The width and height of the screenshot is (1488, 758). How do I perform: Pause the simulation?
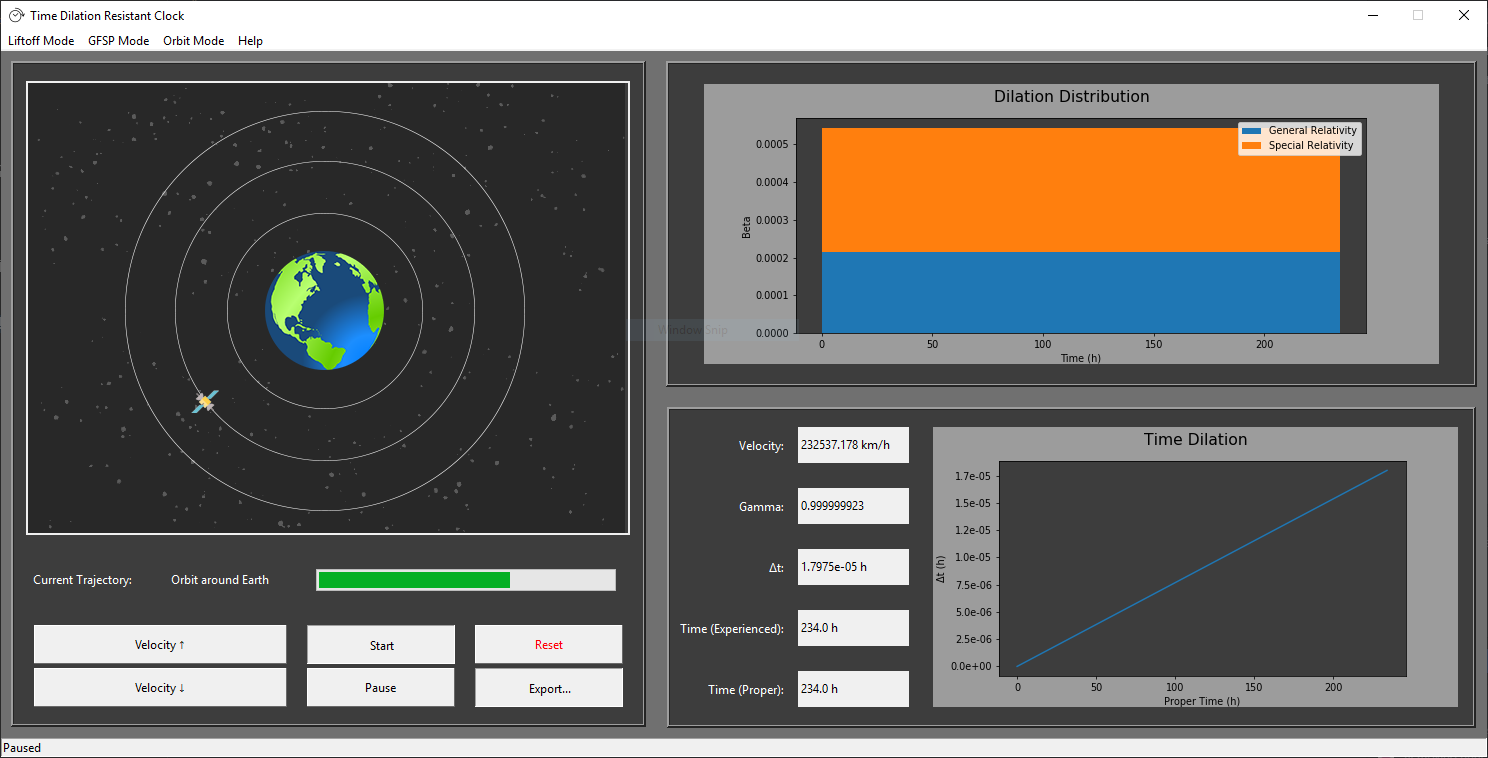(x=380, y=687)
